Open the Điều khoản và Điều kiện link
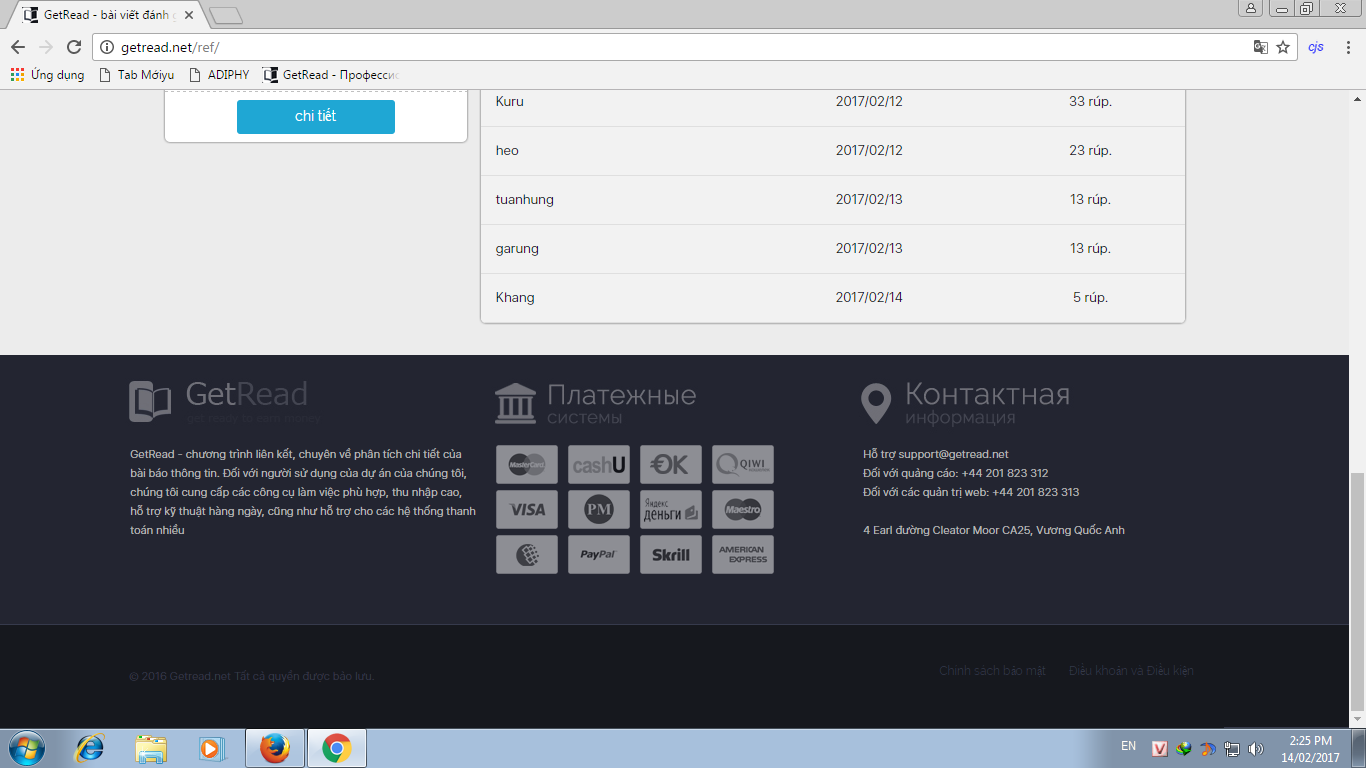This screenshot has height=768, width=1366. click(x=1131, y=671)
